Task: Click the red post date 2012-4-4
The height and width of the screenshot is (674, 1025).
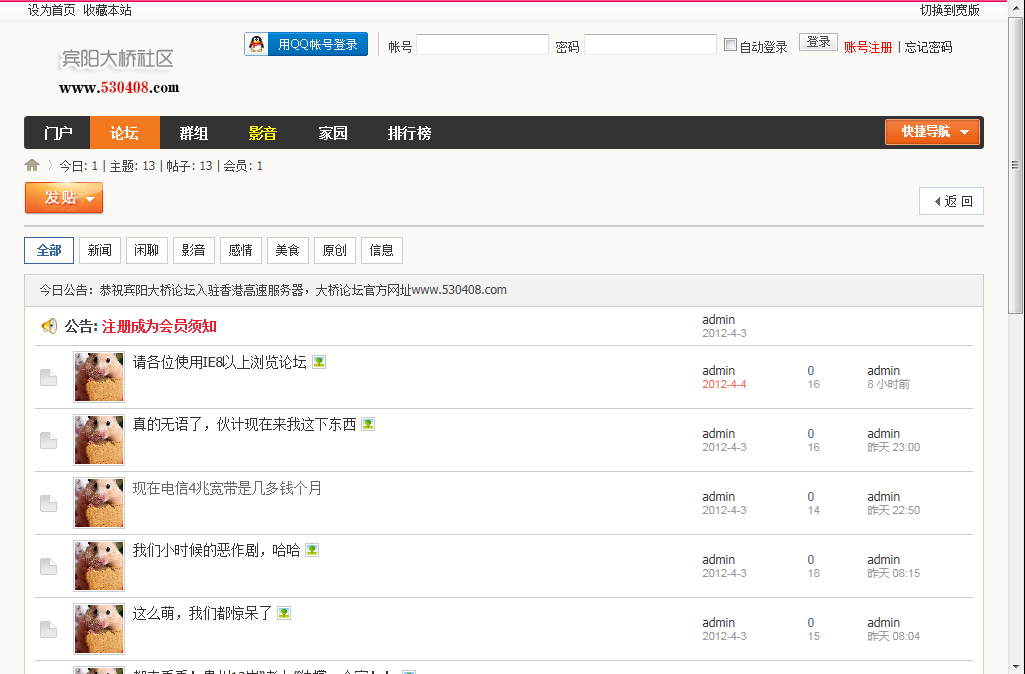Action: (724, 384)
